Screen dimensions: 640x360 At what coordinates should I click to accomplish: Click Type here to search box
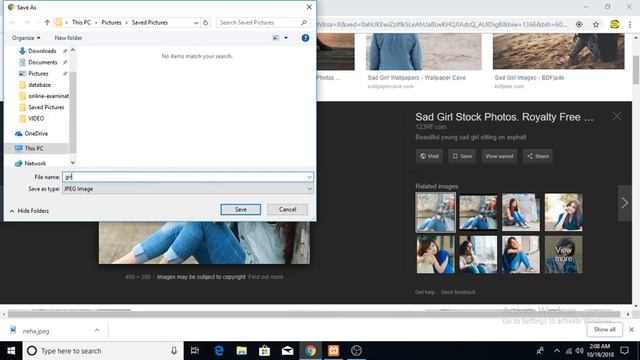pos(103,351)
